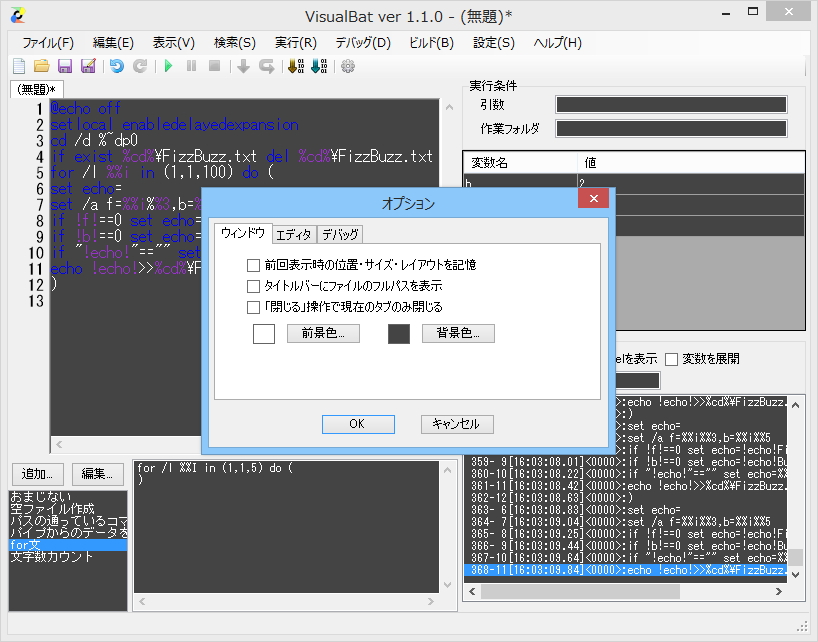Image resolution: width=818 pixels, height=642 pixels.
Task: Click the 追加... snippet button
Action: [x=38, y=474]
